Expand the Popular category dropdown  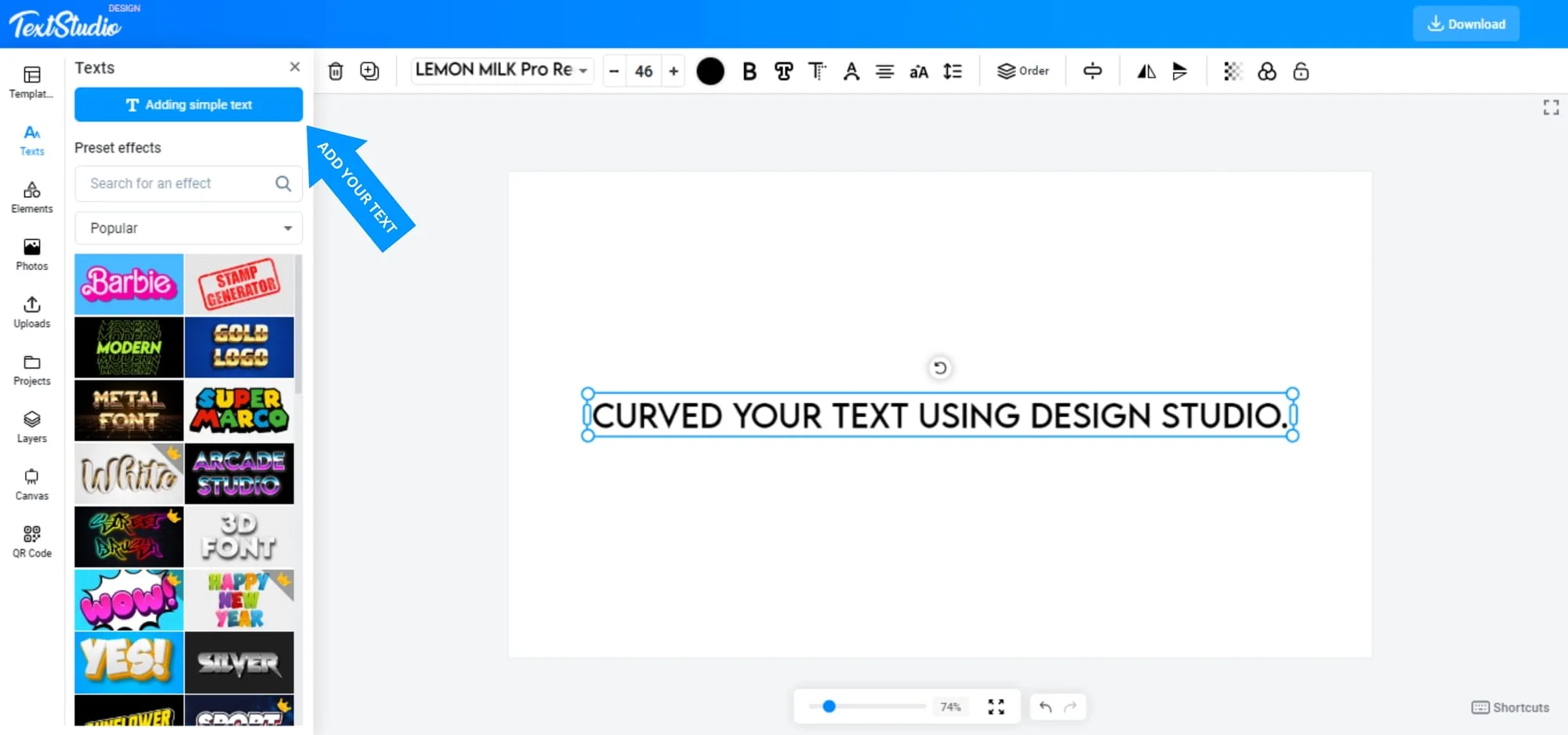coord(188,227)
